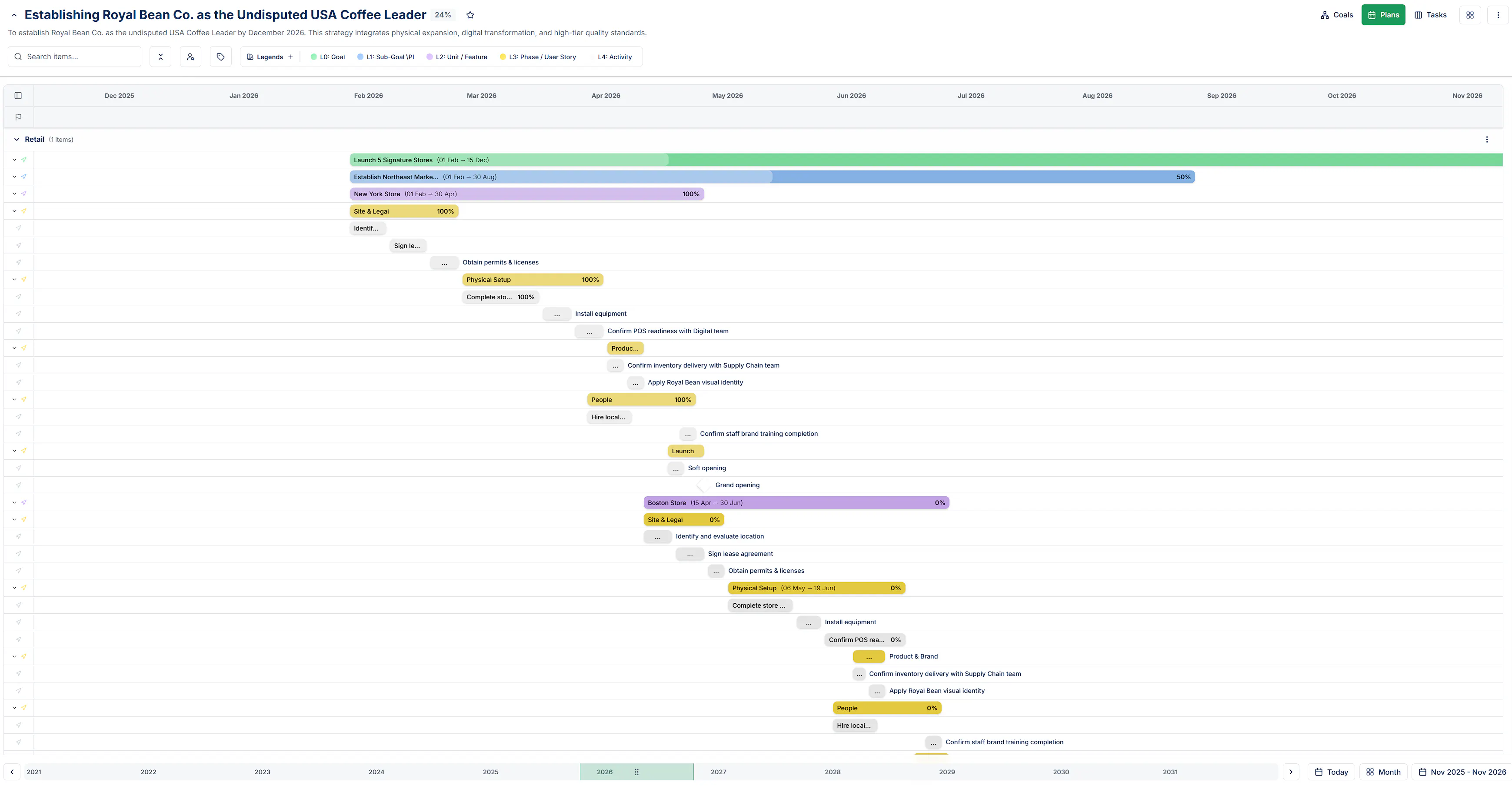Collapse the plan header chevron beside the title
1512x786 pixels.
14,15
